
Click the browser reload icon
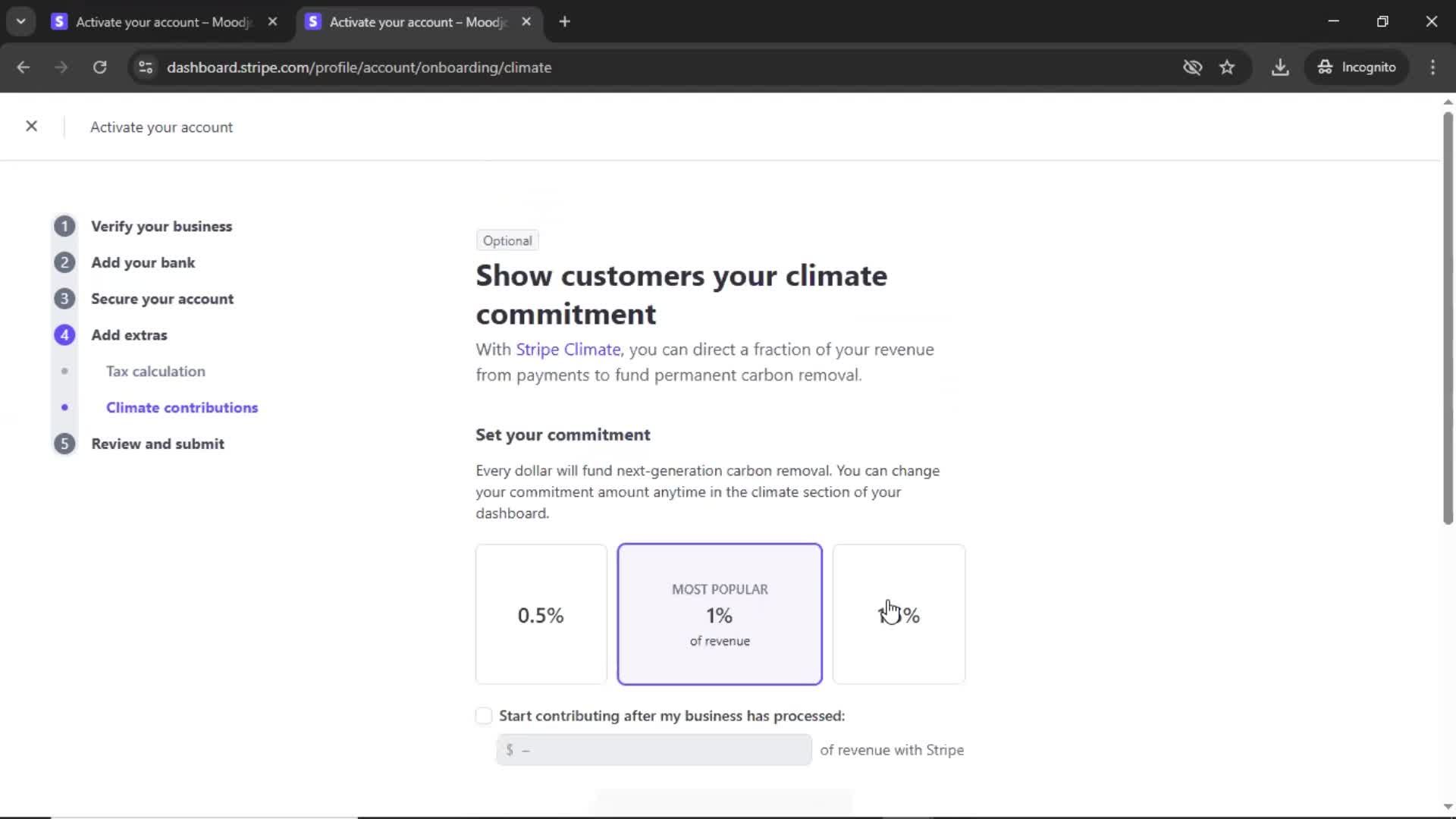click(x=99, y=67)
